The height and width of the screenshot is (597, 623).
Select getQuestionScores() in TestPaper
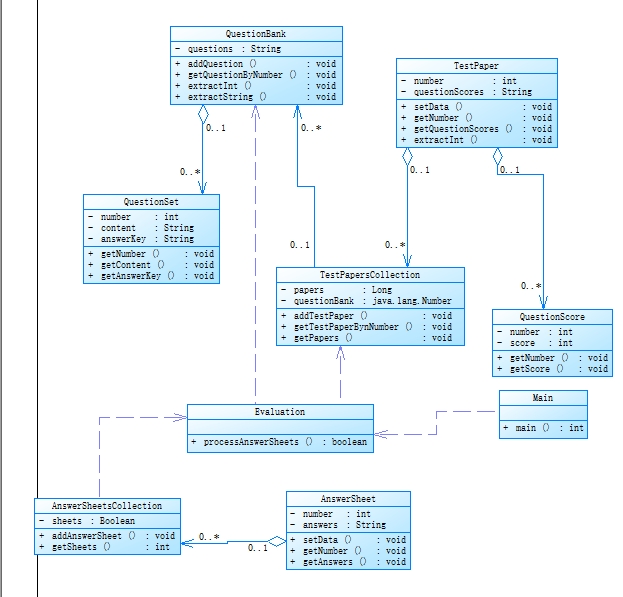(476, 129)
